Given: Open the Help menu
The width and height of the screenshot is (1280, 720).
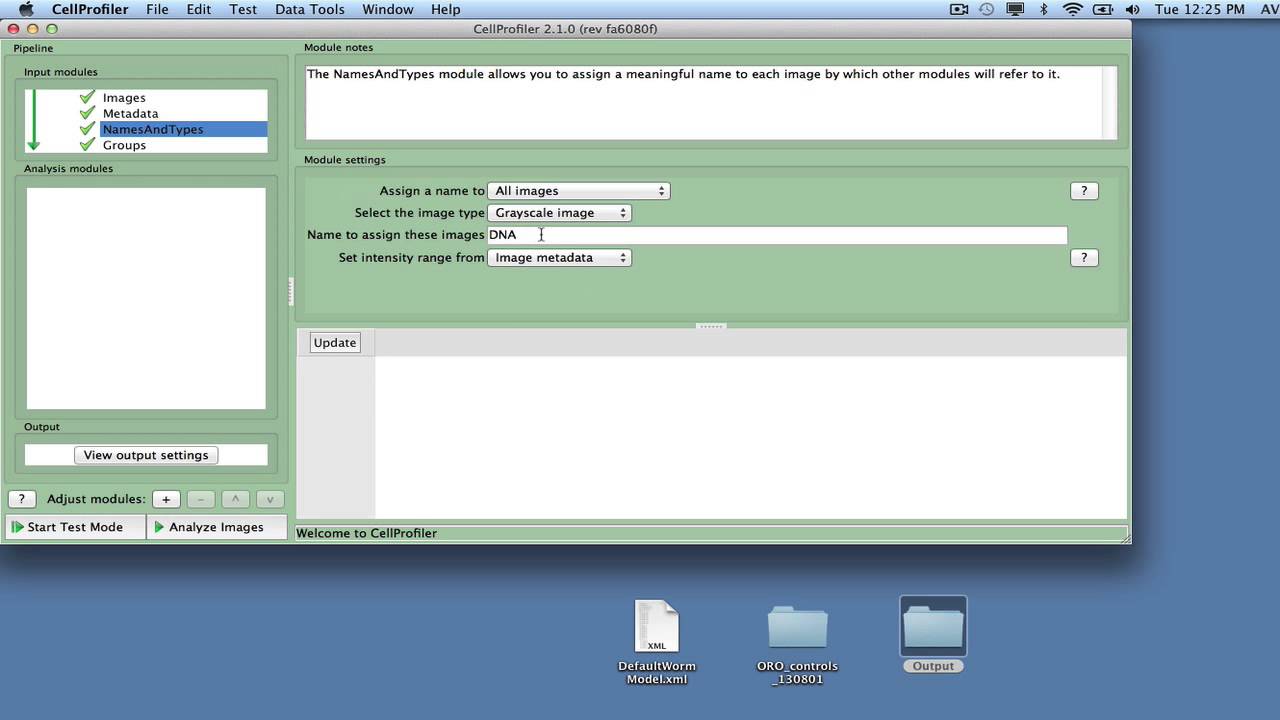Looking at the screenshot, I should (x=446, y=9).
